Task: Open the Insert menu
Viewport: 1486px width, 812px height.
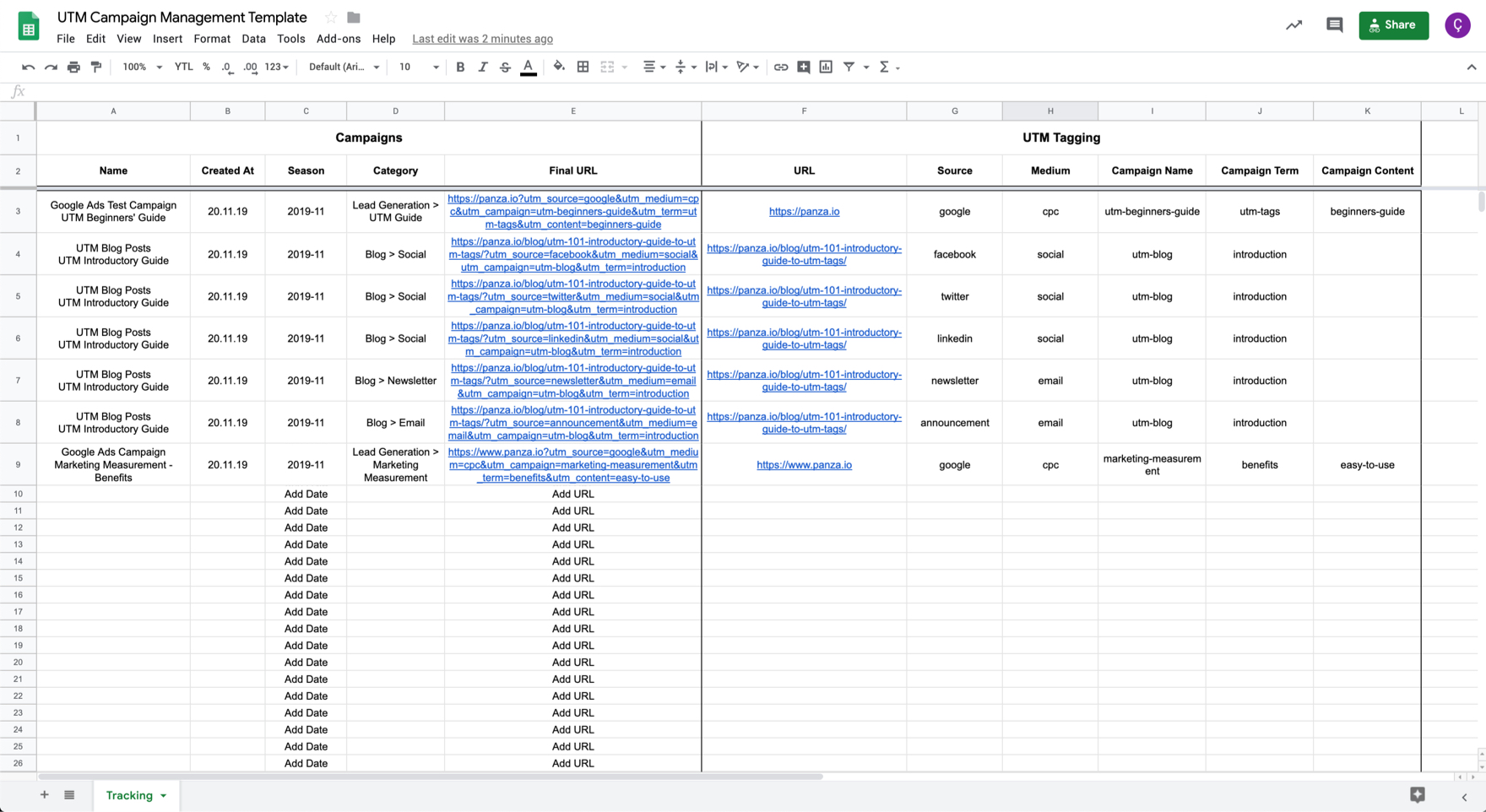Action: [x=167, y=39]
